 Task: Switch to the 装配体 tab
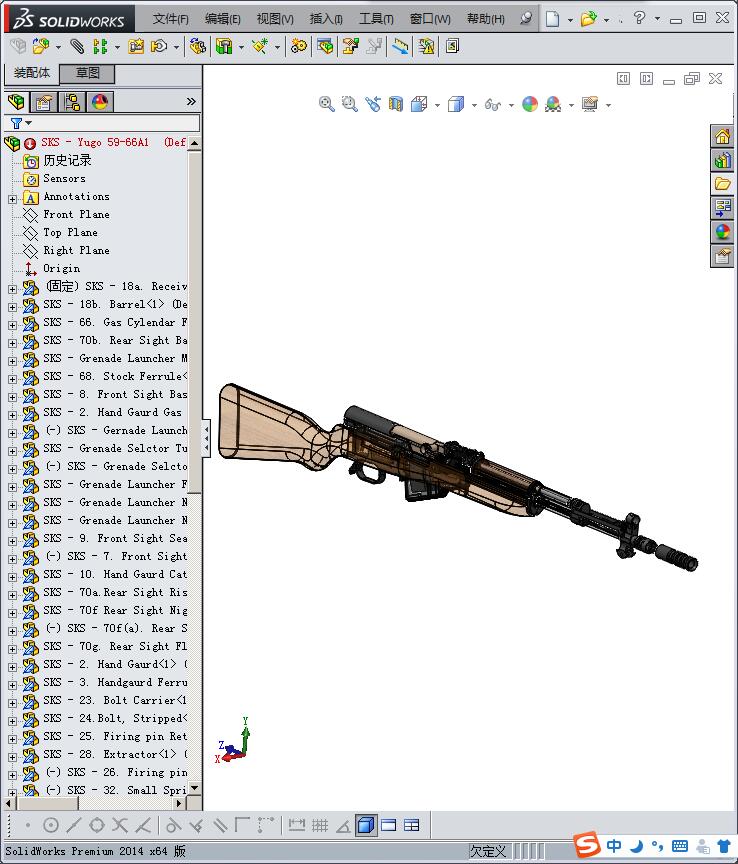tap(31, 73)
